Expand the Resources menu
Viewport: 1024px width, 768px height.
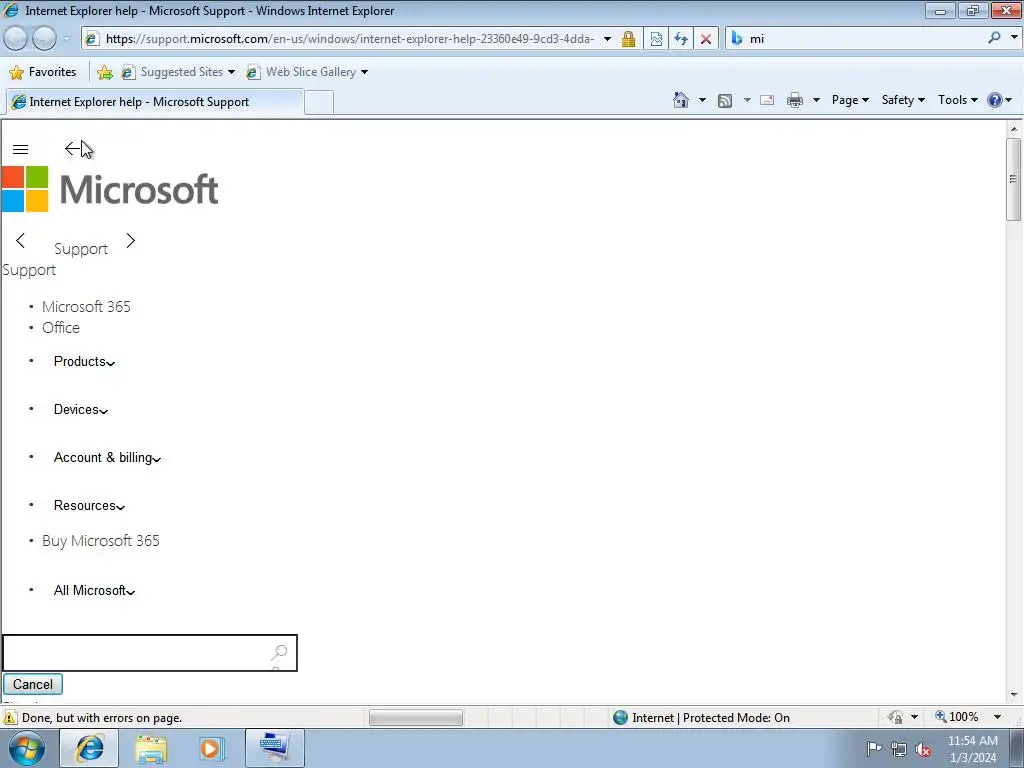coord(89,505)
